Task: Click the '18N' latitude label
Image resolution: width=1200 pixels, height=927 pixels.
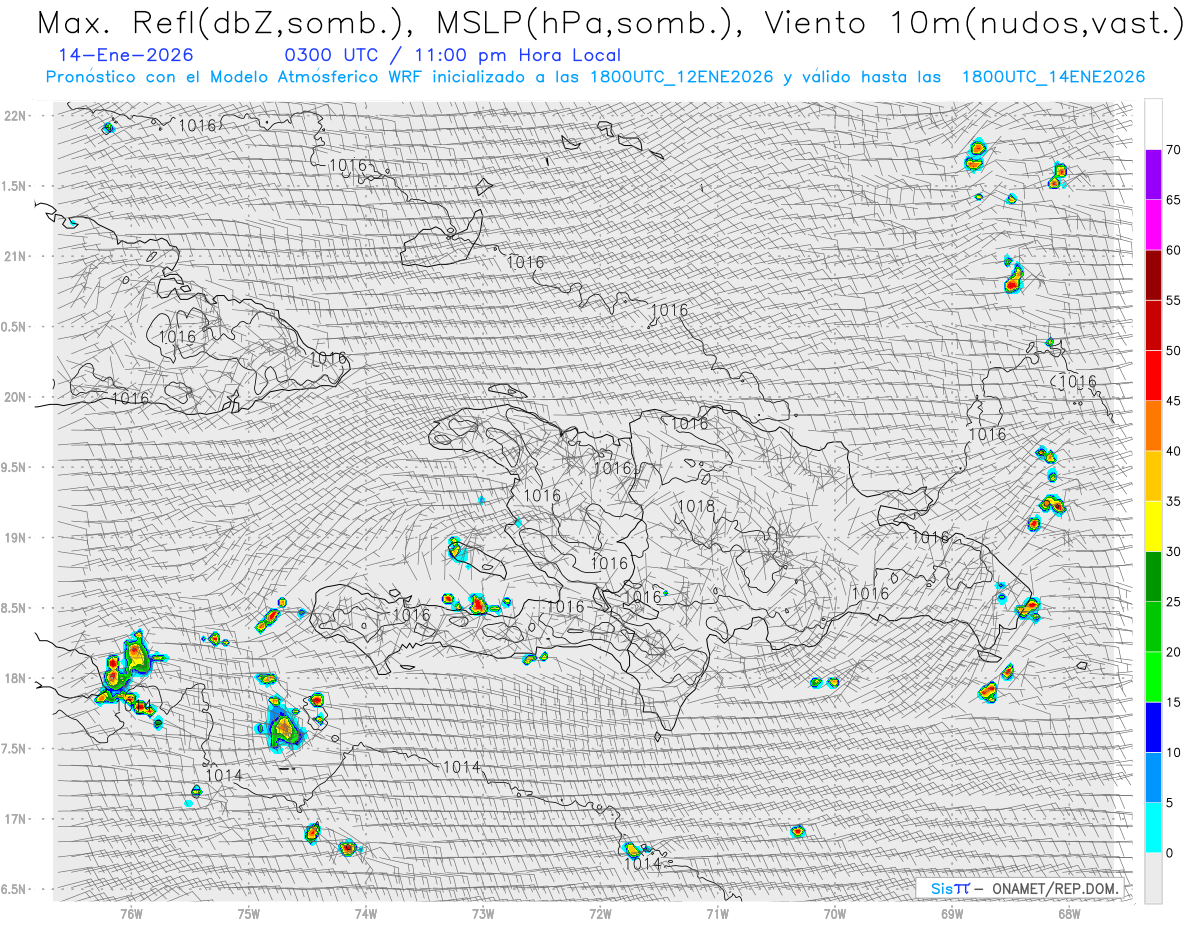Action: coord(16,678)
